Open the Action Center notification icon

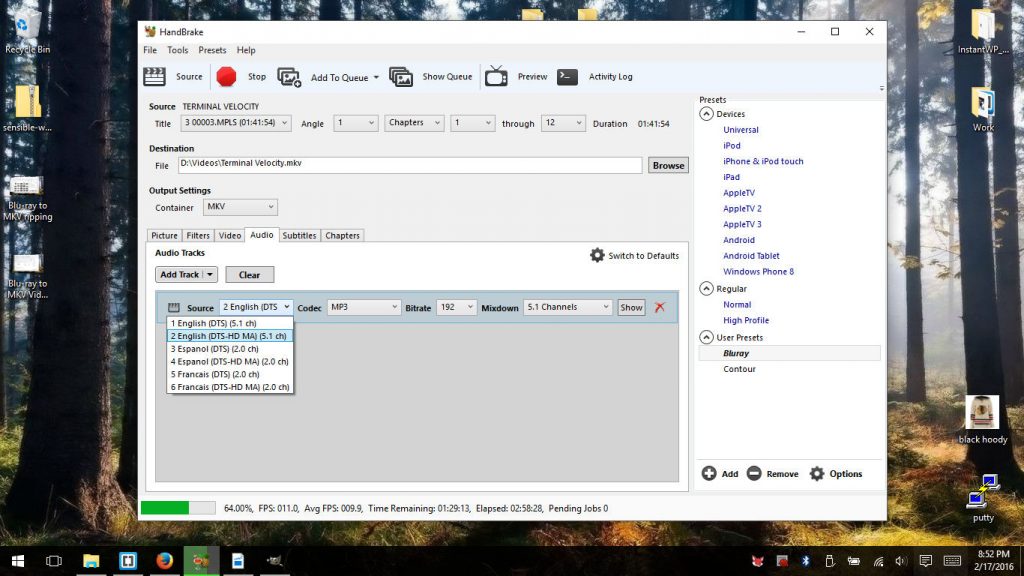pyautogui.click(x=925, y=561)
